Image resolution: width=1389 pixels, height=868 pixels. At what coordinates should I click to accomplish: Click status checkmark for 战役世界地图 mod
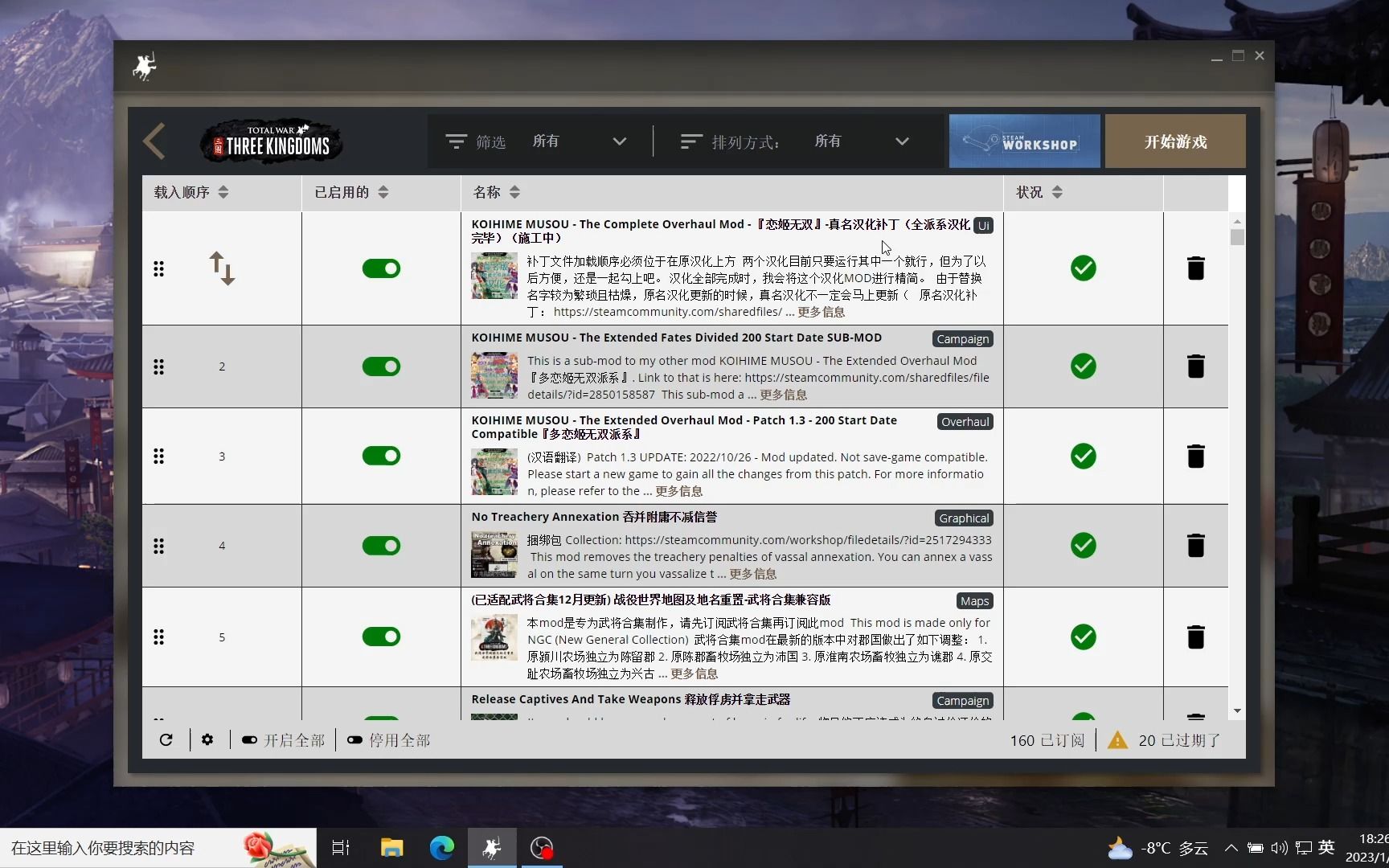(1084, 637)
